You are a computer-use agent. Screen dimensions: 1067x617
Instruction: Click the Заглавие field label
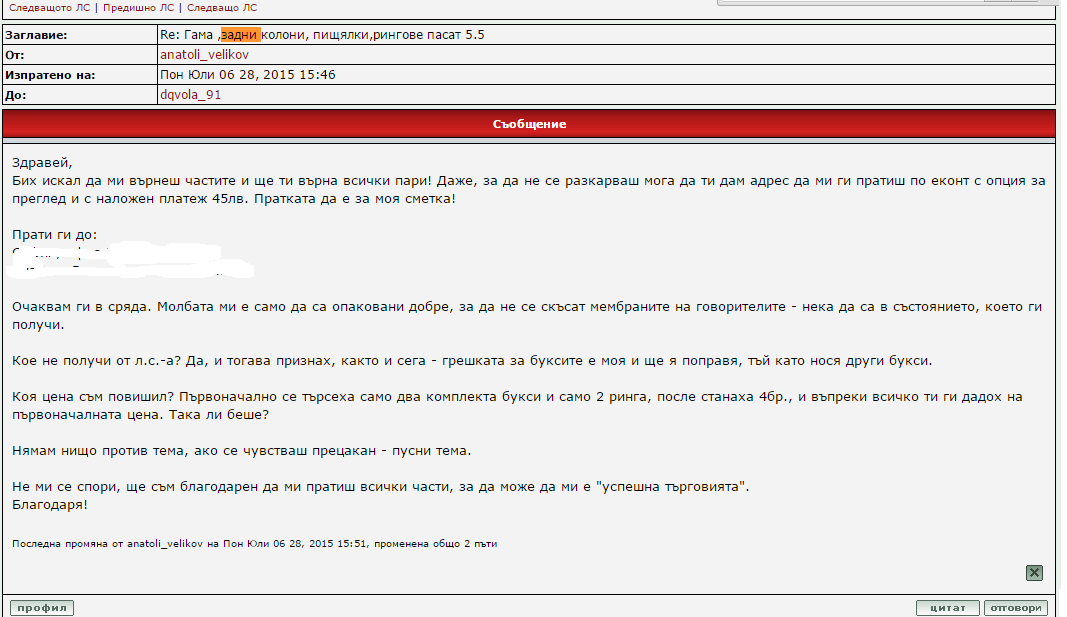(36, 35)
